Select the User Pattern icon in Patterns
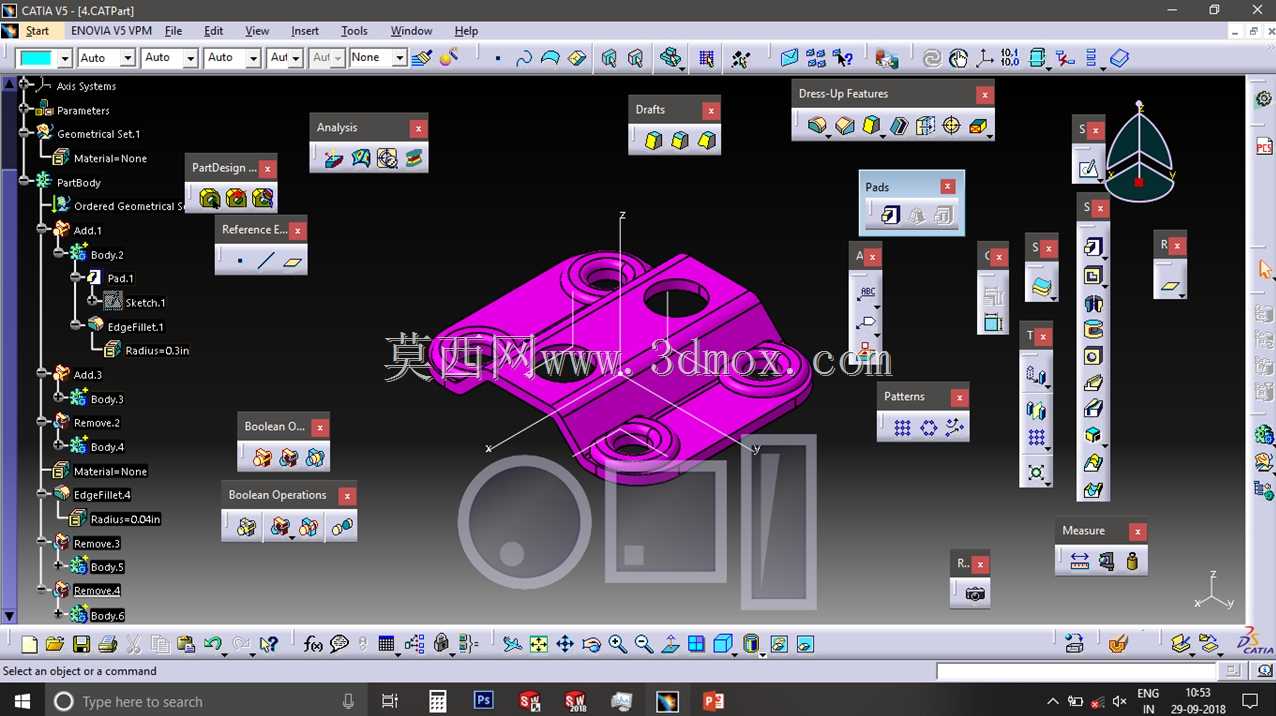The width and height of the screenshot is (1276, 716). pos(955,427)
